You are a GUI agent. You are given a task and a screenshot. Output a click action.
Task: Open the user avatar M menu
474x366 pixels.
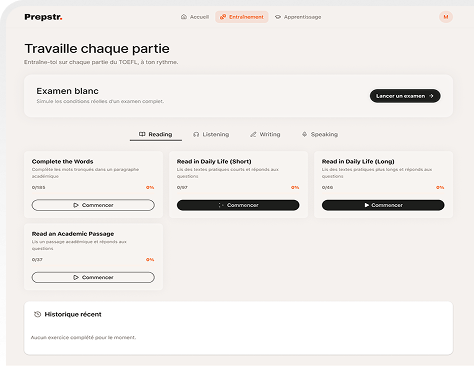(x=446, y=17)
